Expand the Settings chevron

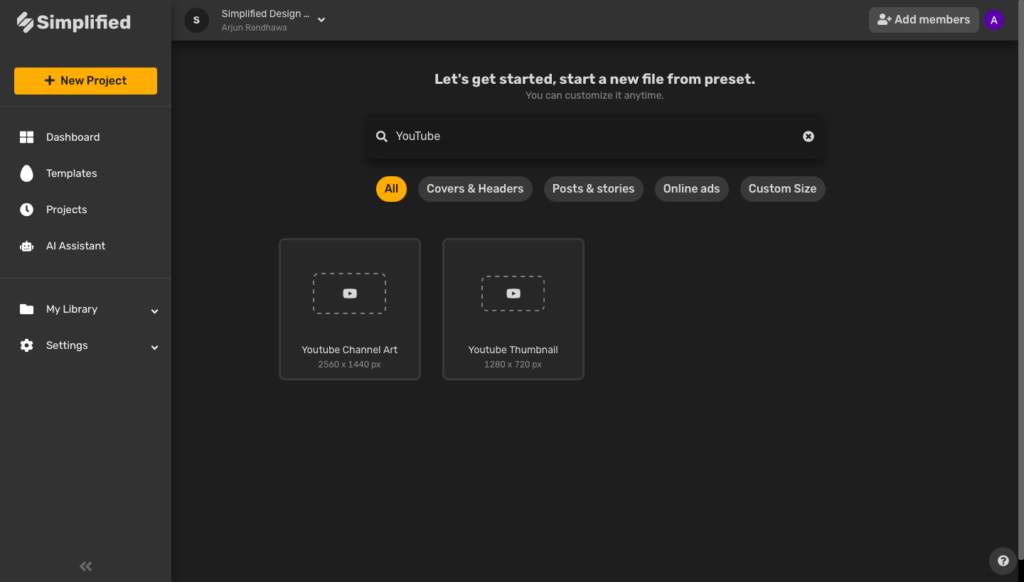point(155,348)
